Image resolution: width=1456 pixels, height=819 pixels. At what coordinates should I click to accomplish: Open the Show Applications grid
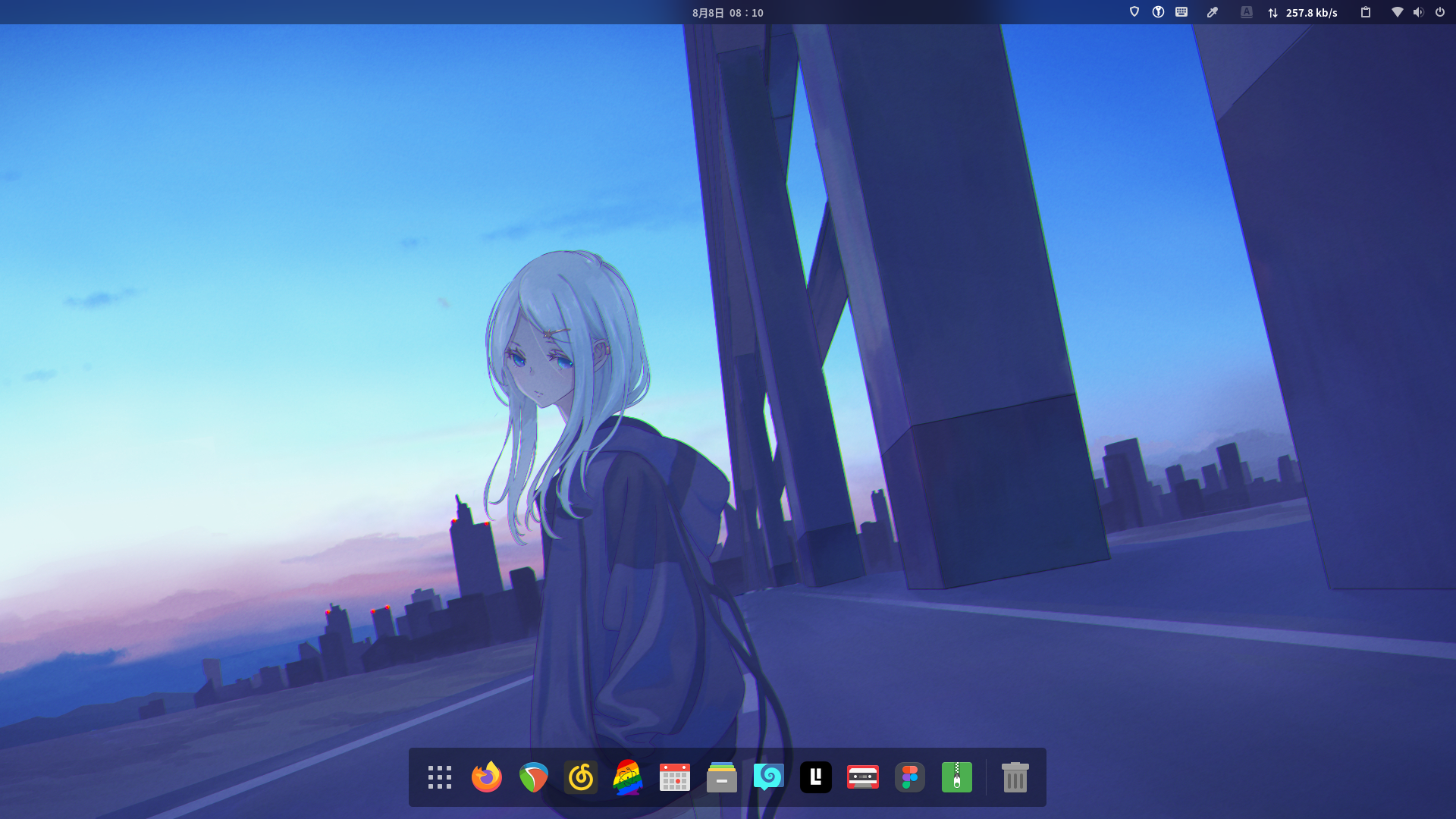click(440, 777)
